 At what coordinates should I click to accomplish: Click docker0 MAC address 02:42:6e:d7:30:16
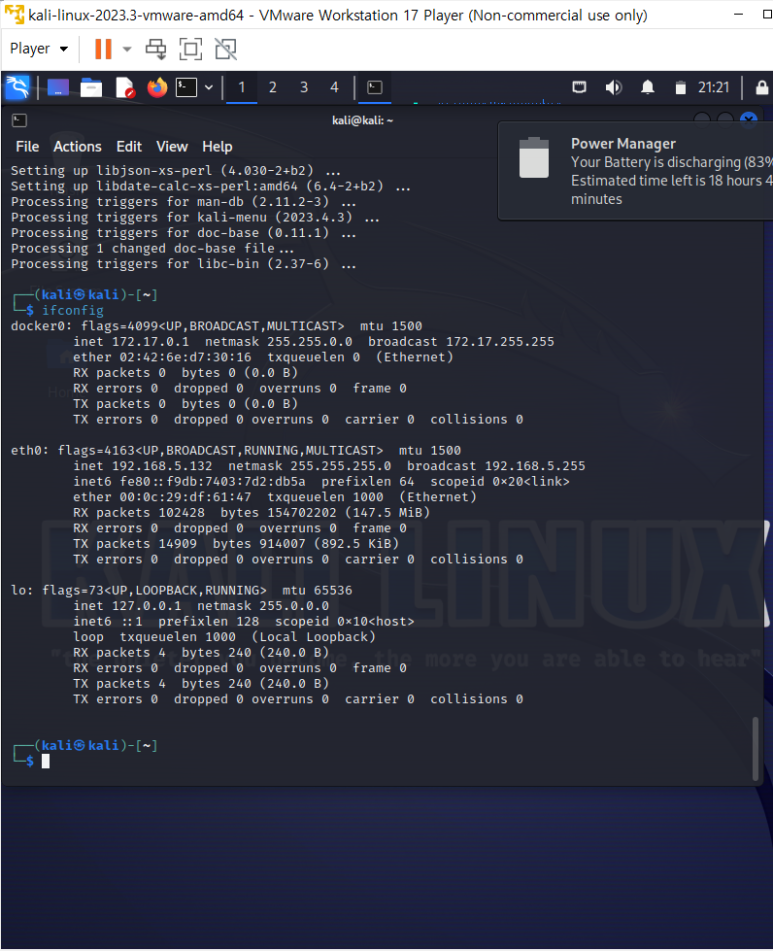point(185,357)
